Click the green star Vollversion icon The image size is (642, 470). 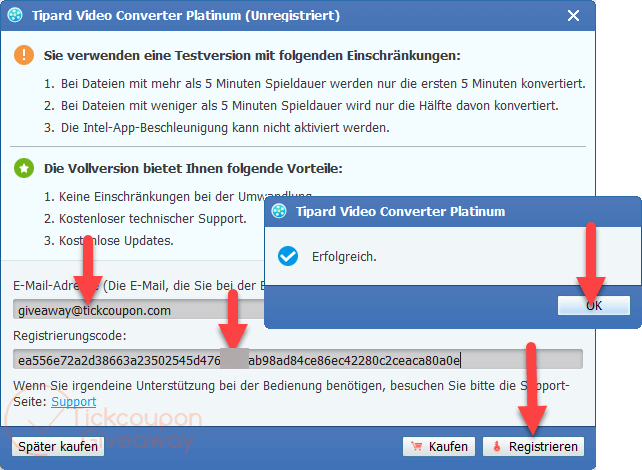(24, 168)
